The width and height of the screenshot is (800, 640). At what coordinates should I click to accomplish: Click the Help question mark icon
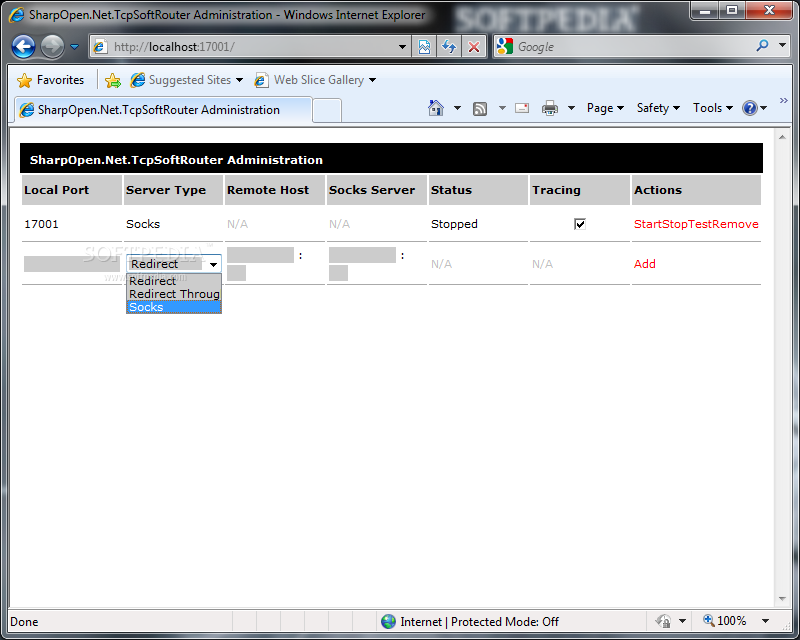[750, 108]
